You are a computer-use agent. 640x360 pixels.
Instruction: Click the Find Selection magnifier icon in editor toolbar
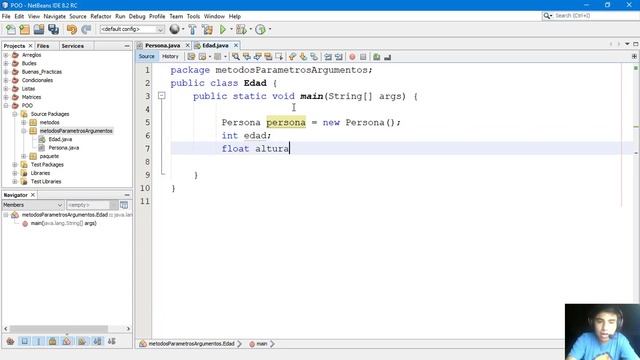tap(236, 57)
